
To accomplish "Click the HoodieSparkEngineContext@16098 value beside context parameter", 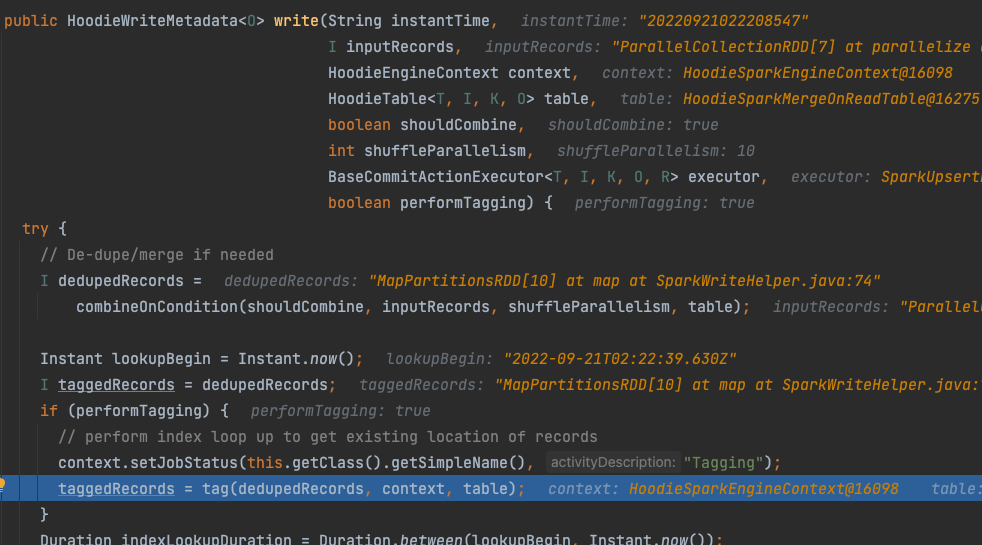I will 817,73.
